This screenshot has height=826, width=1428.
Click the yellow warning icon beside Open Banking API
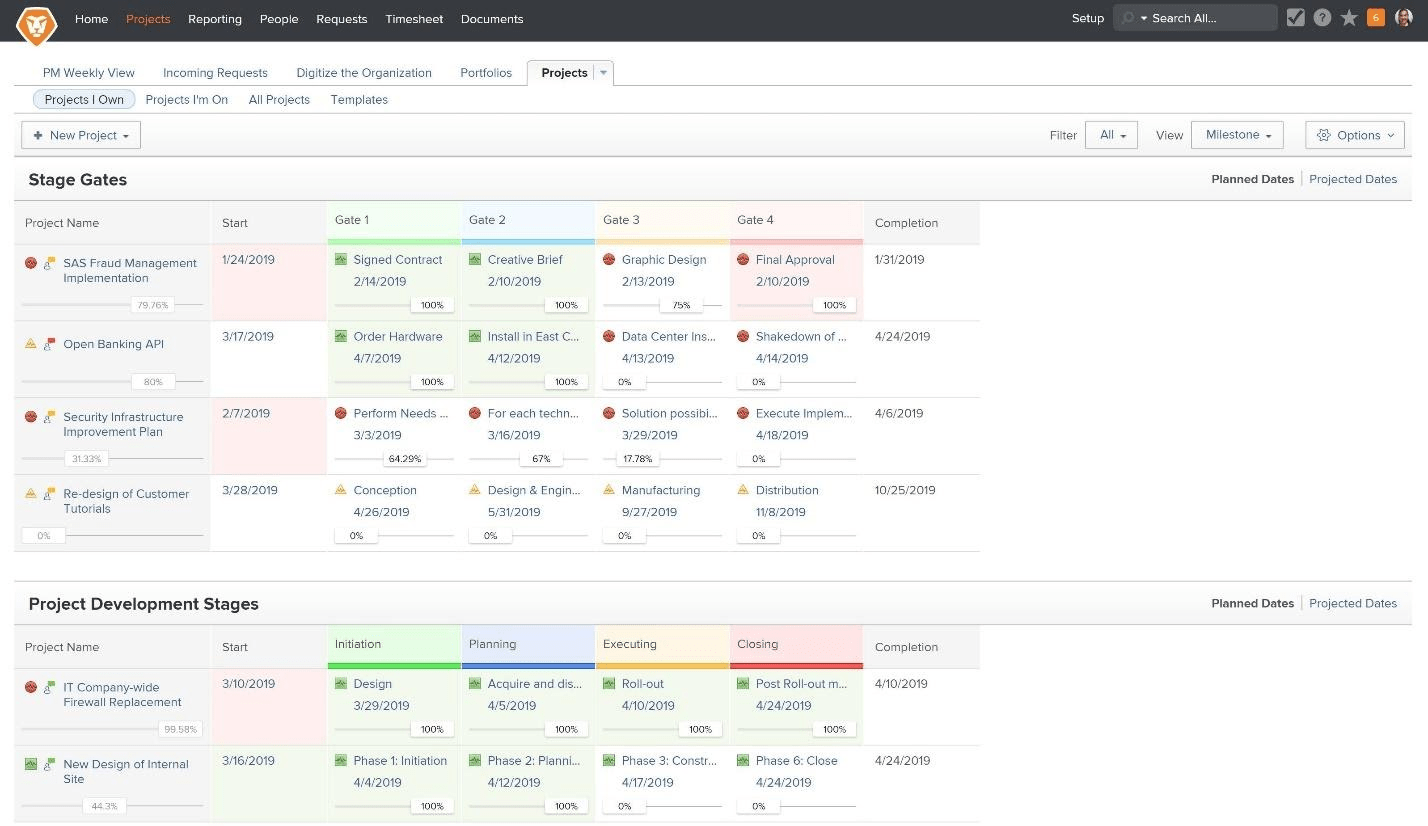click(31, 344)
